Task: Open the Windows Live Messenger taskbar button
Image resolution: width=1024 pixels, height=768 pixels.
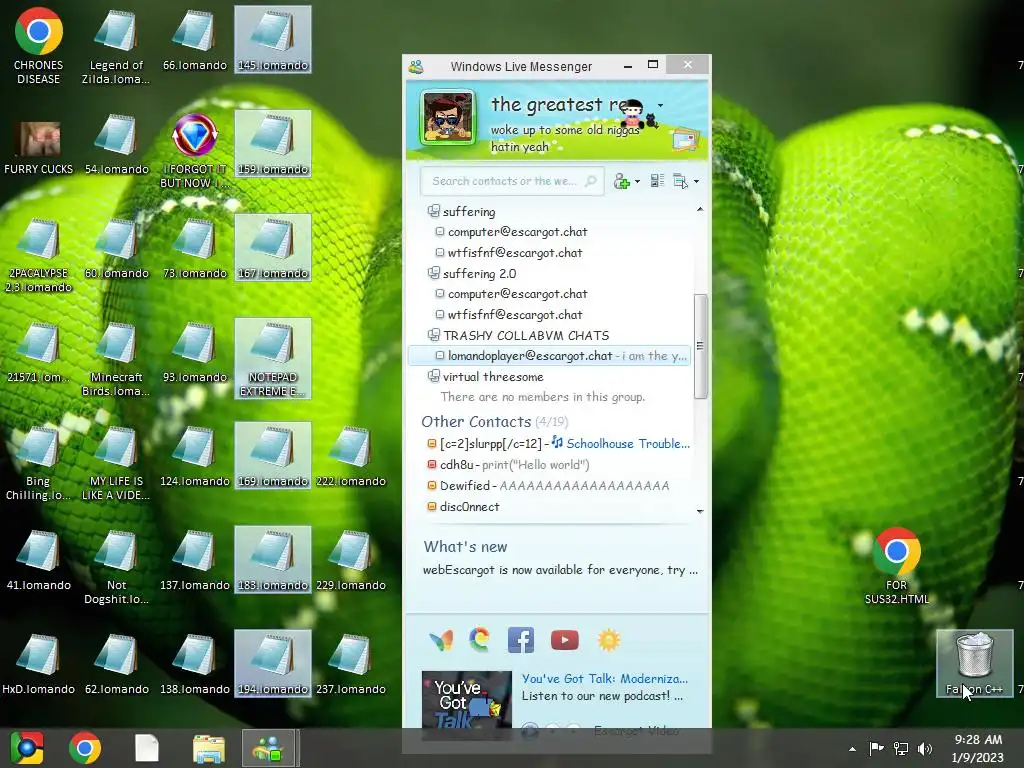Action: (268, 748)
